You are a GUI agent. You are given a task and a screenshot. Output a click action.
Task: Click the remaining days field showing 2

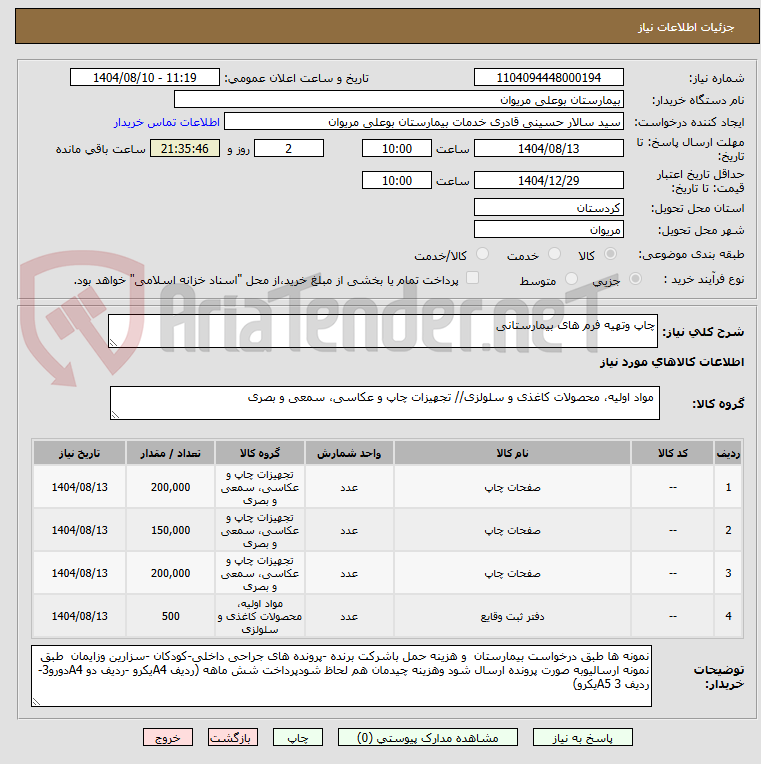[289, 148]
